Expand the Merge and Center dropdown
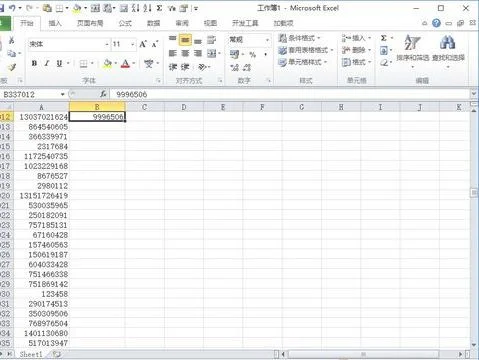This screenshot has height=360, width=479. pos(220,53)
